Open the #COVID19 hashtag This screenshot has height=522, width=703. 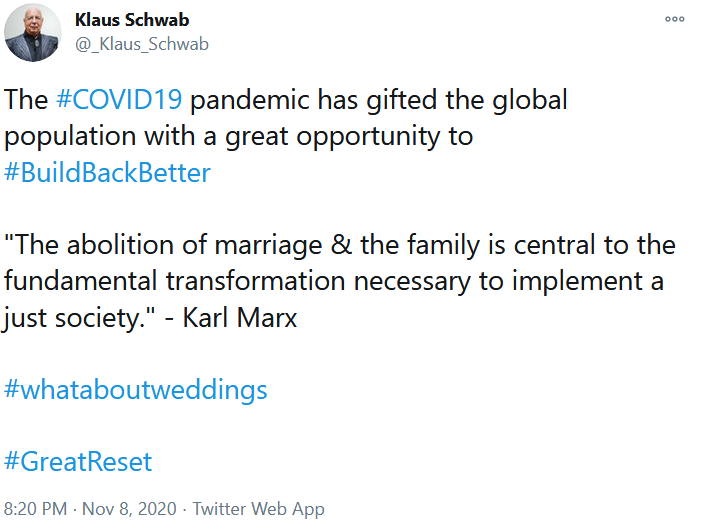tap(119, 100)
